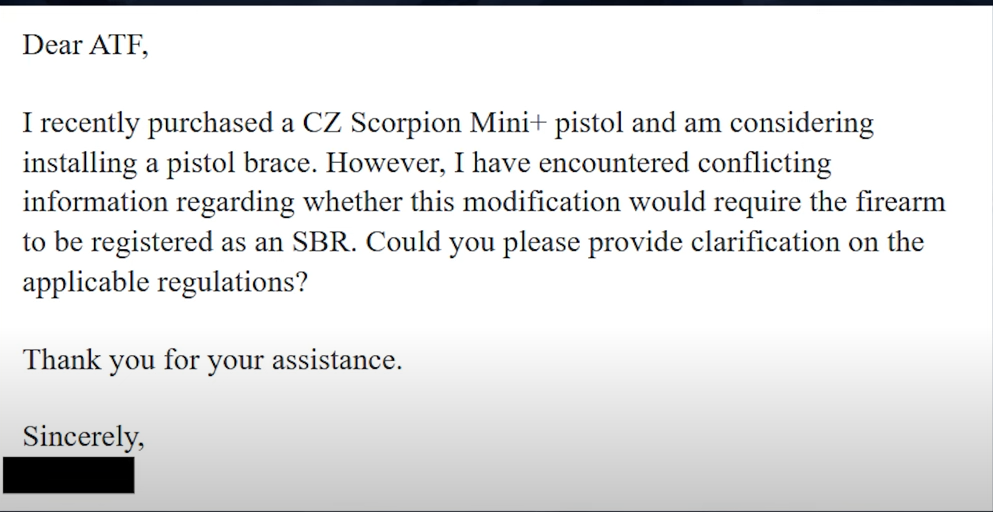This screenshot has width=993, height=512.
Task: Click the black redacted signature box
Action: (68, 475)
